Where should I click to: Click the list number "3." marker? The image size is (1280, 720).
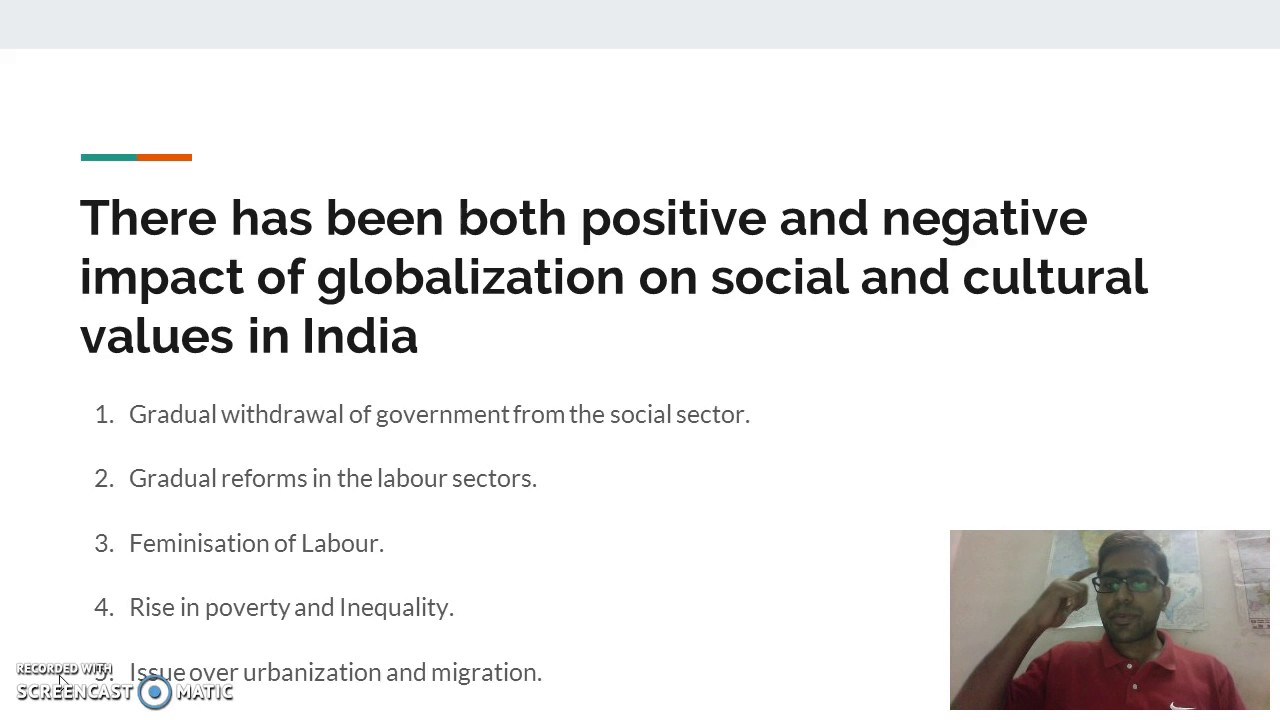[x=105, y=543]
